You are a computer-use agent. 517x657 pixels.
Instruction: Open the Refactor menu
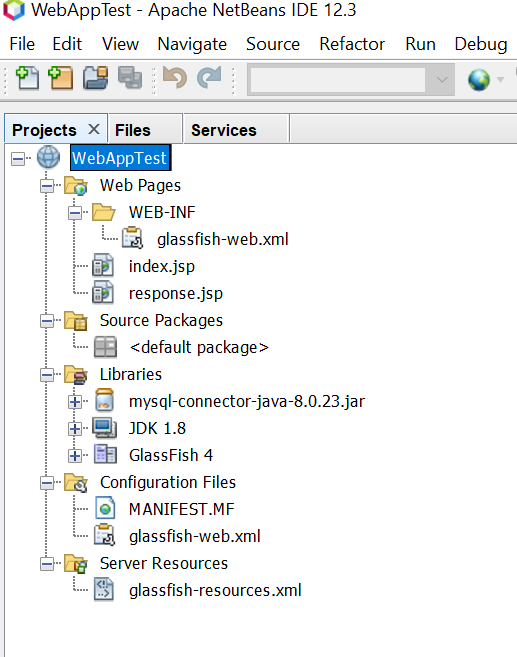pos(352,44)
